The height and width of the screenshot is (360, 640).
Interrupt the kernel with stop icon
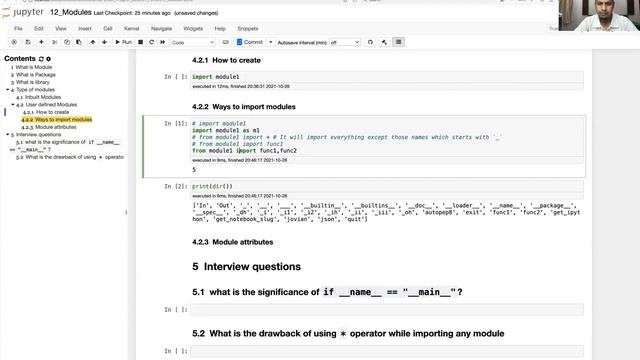coord(140,42)
